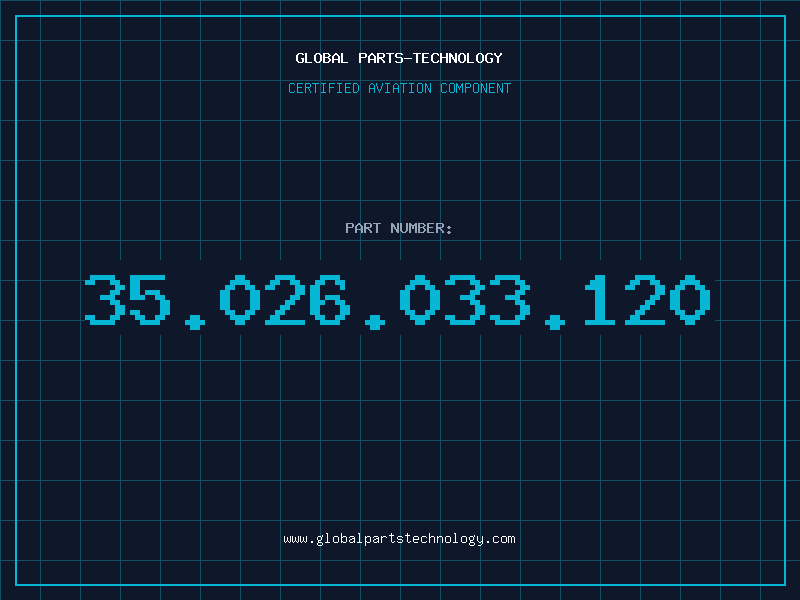Open the www.globalpartstechnology.com link
Image resolution: width=800 pixels, height=600 pixels.
tap(399, 539)
